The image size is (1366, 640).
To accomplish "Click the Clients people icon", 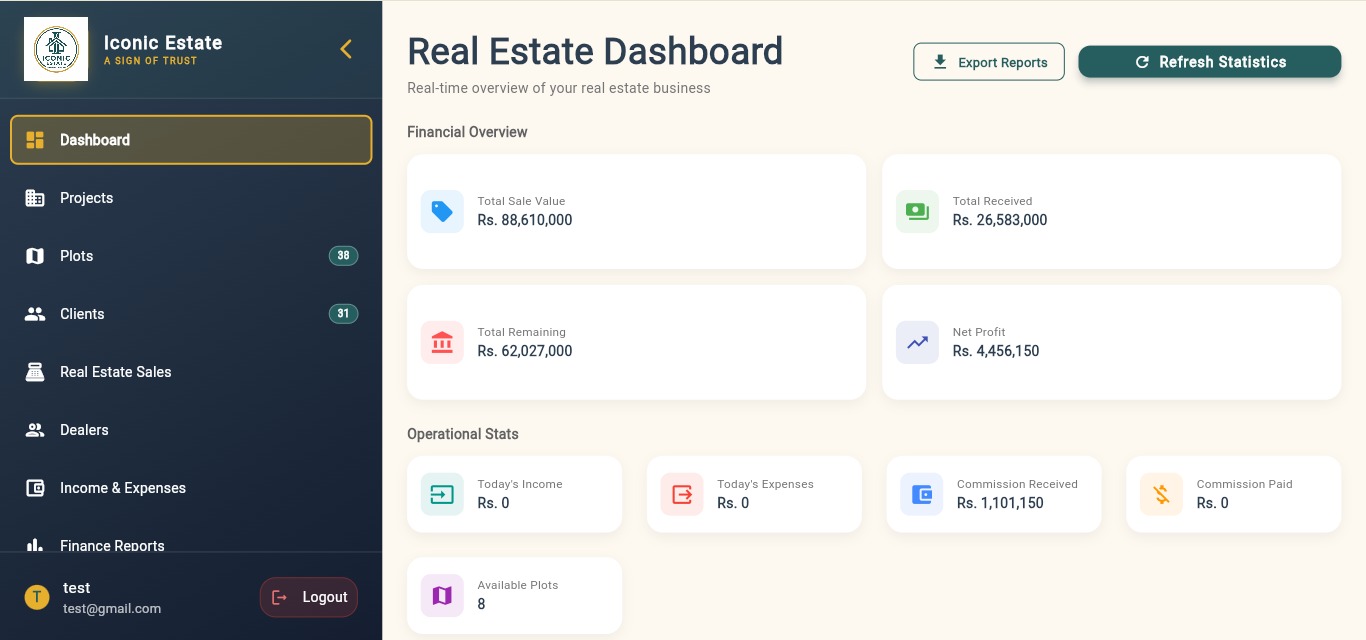I will [x=35, y=314].
